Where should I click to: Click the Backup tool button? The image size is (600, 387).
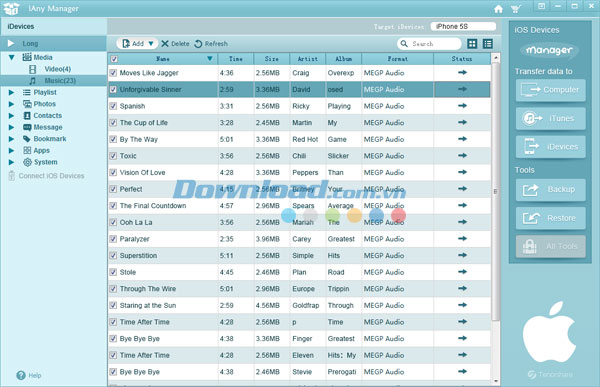click(551, 189)
